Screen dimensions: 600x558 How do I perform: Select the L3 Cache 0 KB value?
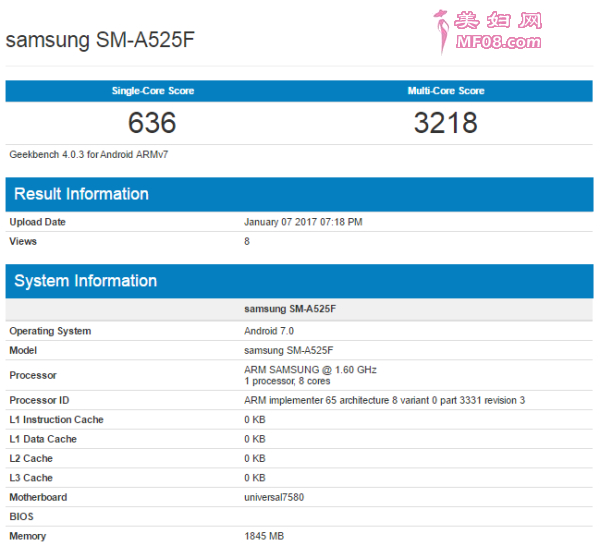[x=255, y=478]
